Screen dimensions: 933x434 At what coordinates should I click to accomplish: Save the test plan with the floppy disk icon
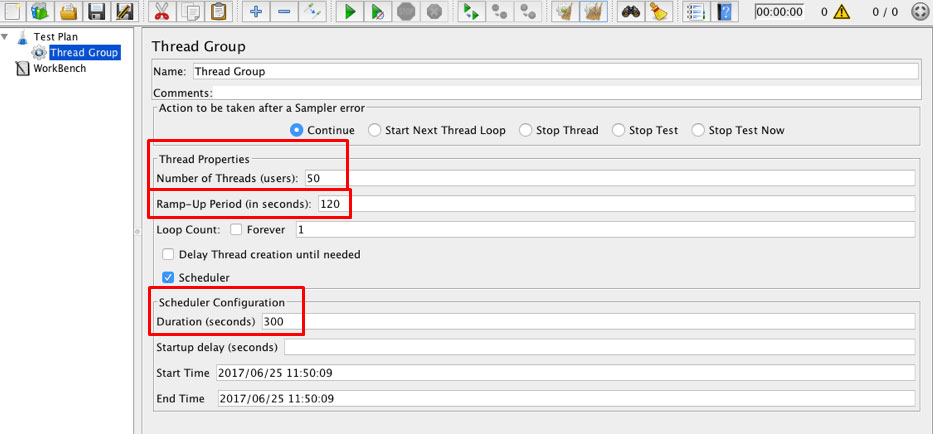(97, 11)
